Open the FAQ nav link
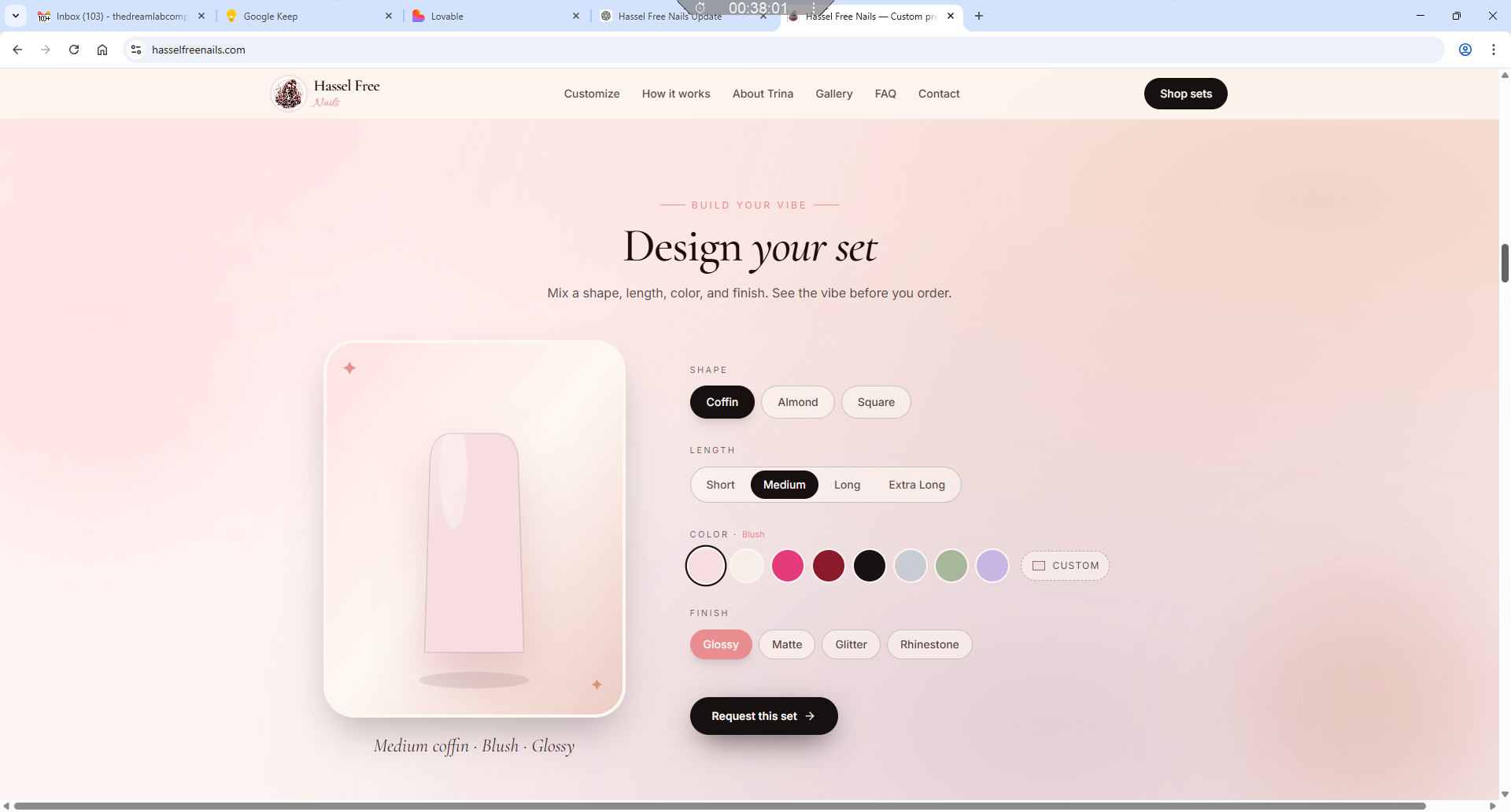Screen dimensions: 1511x812 click(885, 94)
